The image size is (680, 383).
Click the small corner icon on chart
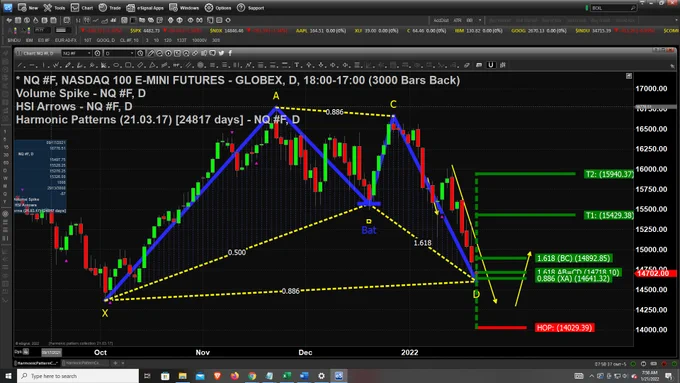pyautogui.click(x=629, y=76)
